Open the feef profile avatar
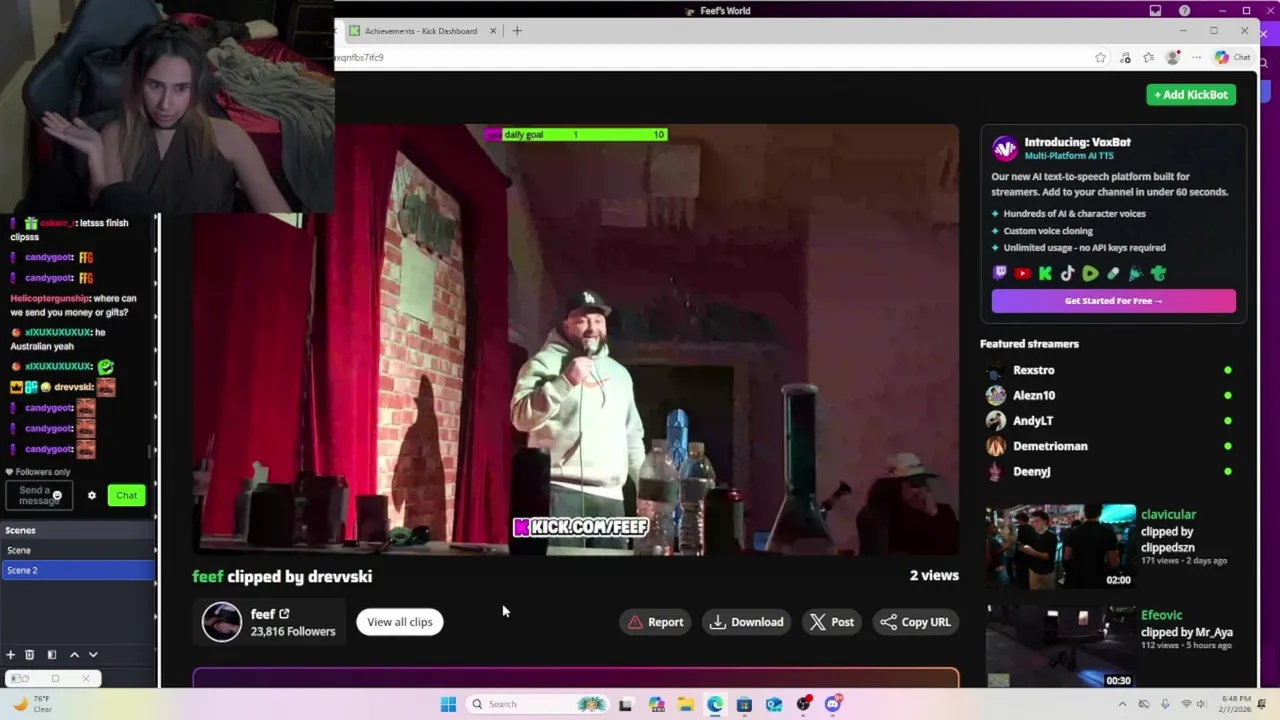 point(222,622)
